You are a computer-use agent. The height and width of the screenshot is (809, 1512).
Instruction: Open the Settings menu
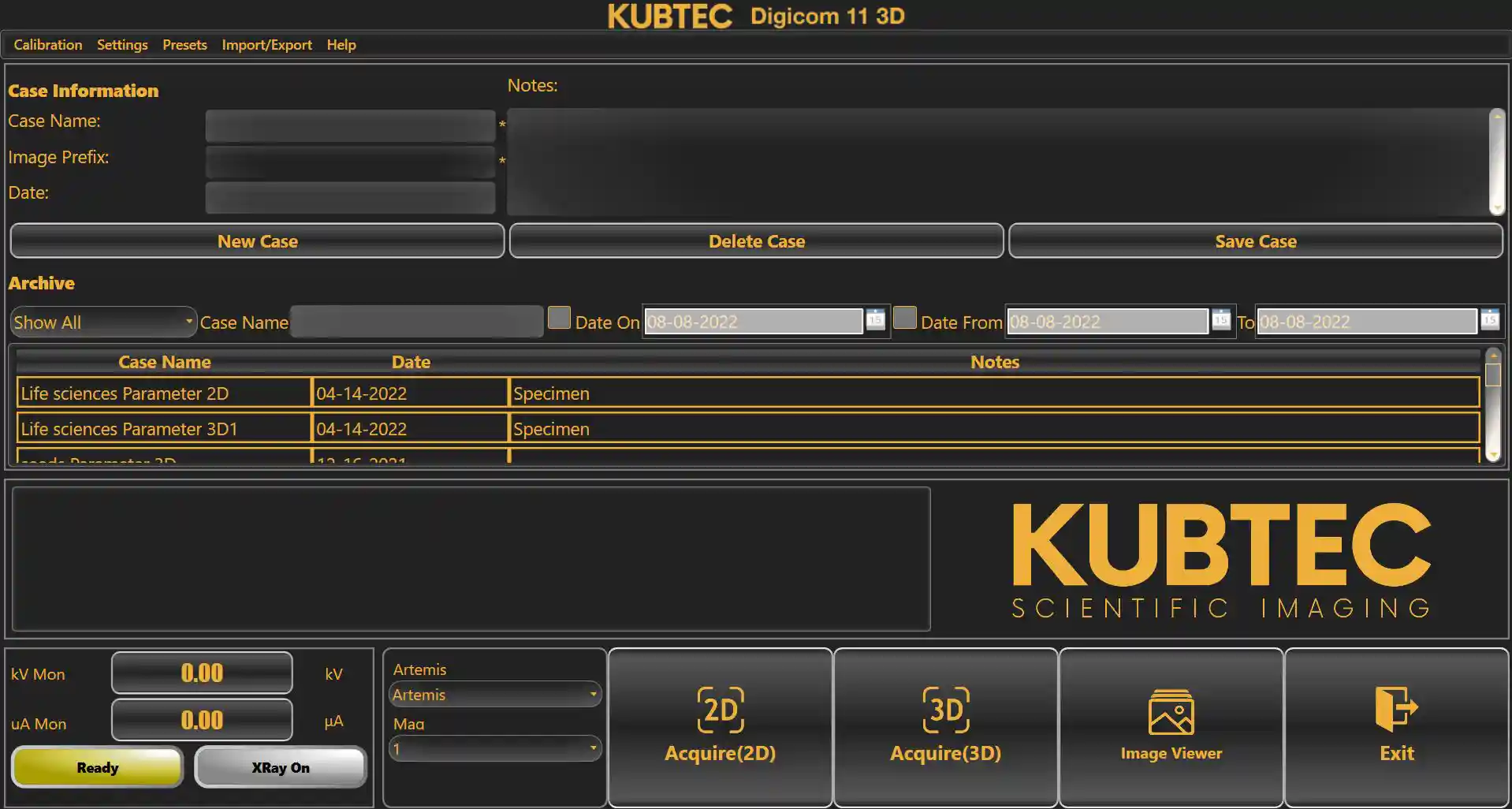click(x=122, y=45)
